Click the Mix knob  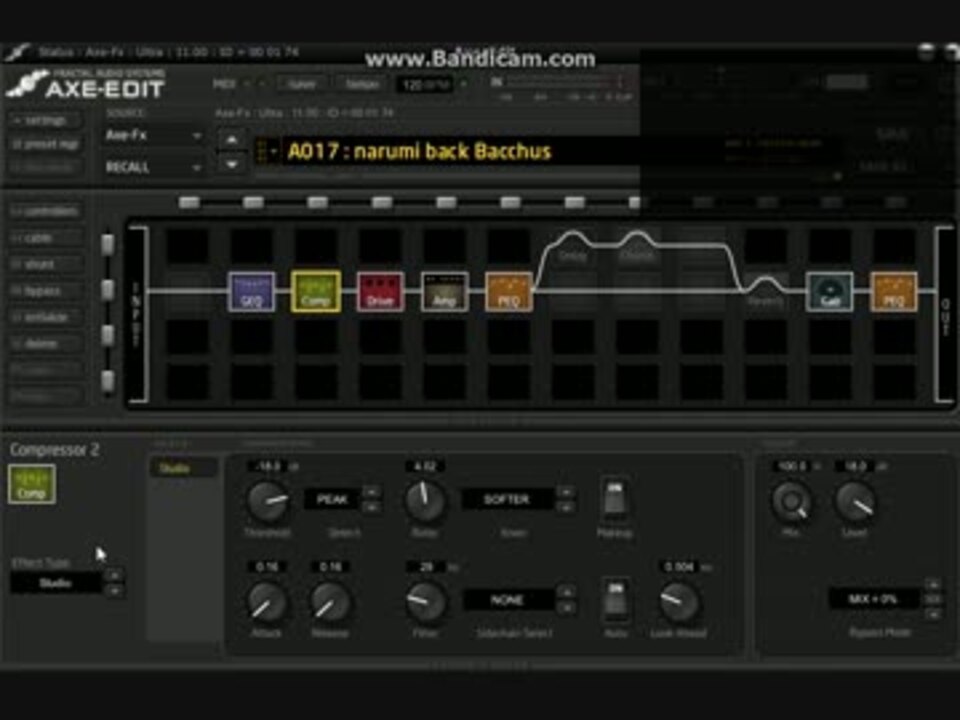pos(792,501)
